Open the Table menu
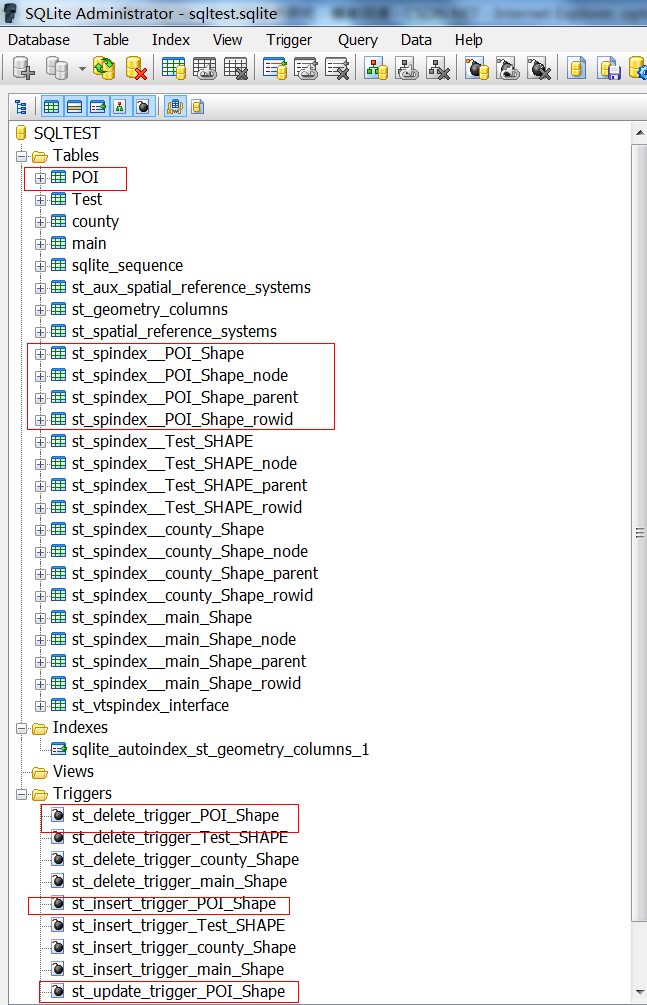The height and width of the screenshot is (1005, 647). point(111,40)
